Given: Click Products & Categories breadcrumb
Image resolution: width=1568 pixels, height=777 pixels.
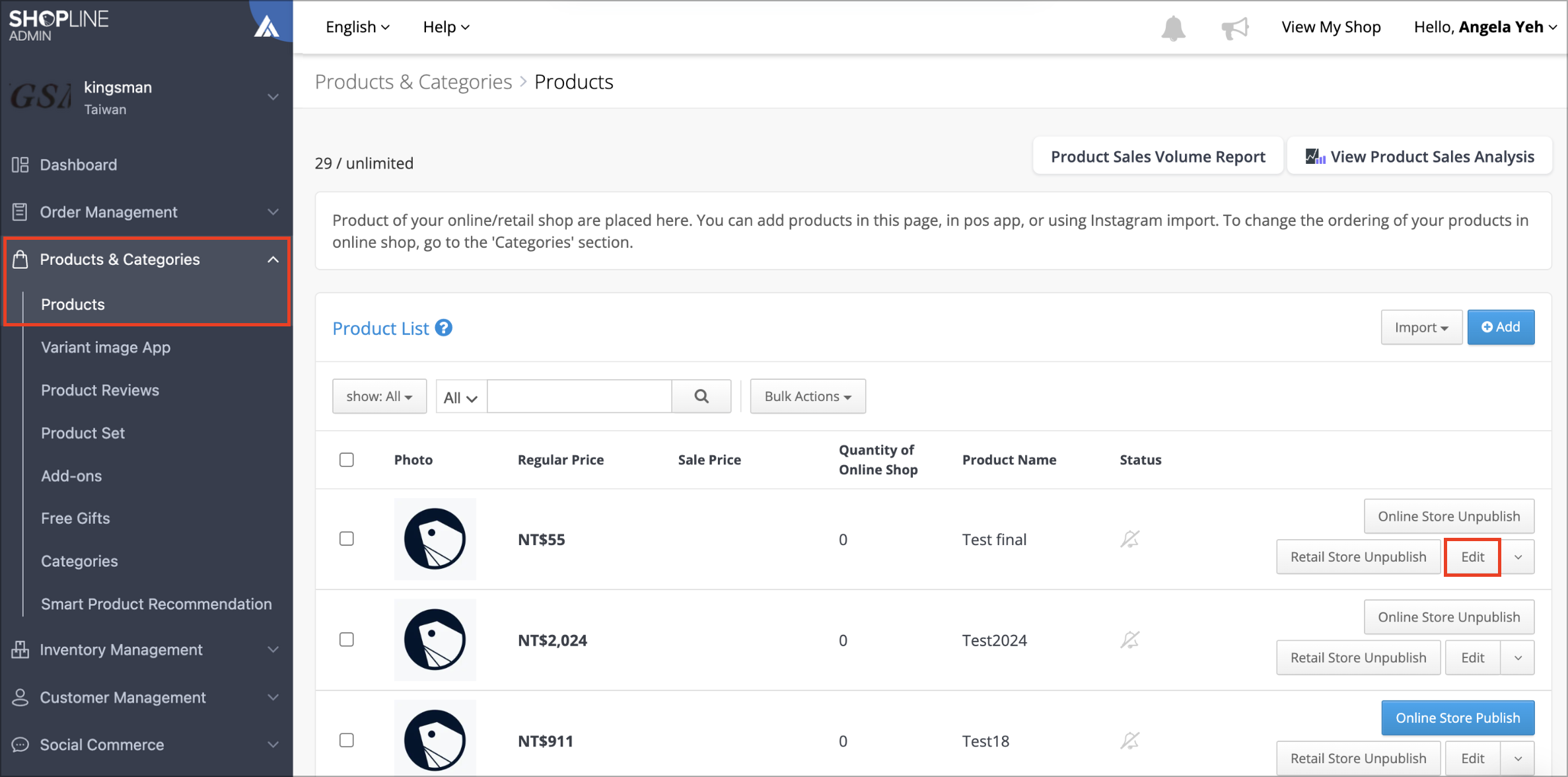Looking at the screenshot, I should pos(413,82).
